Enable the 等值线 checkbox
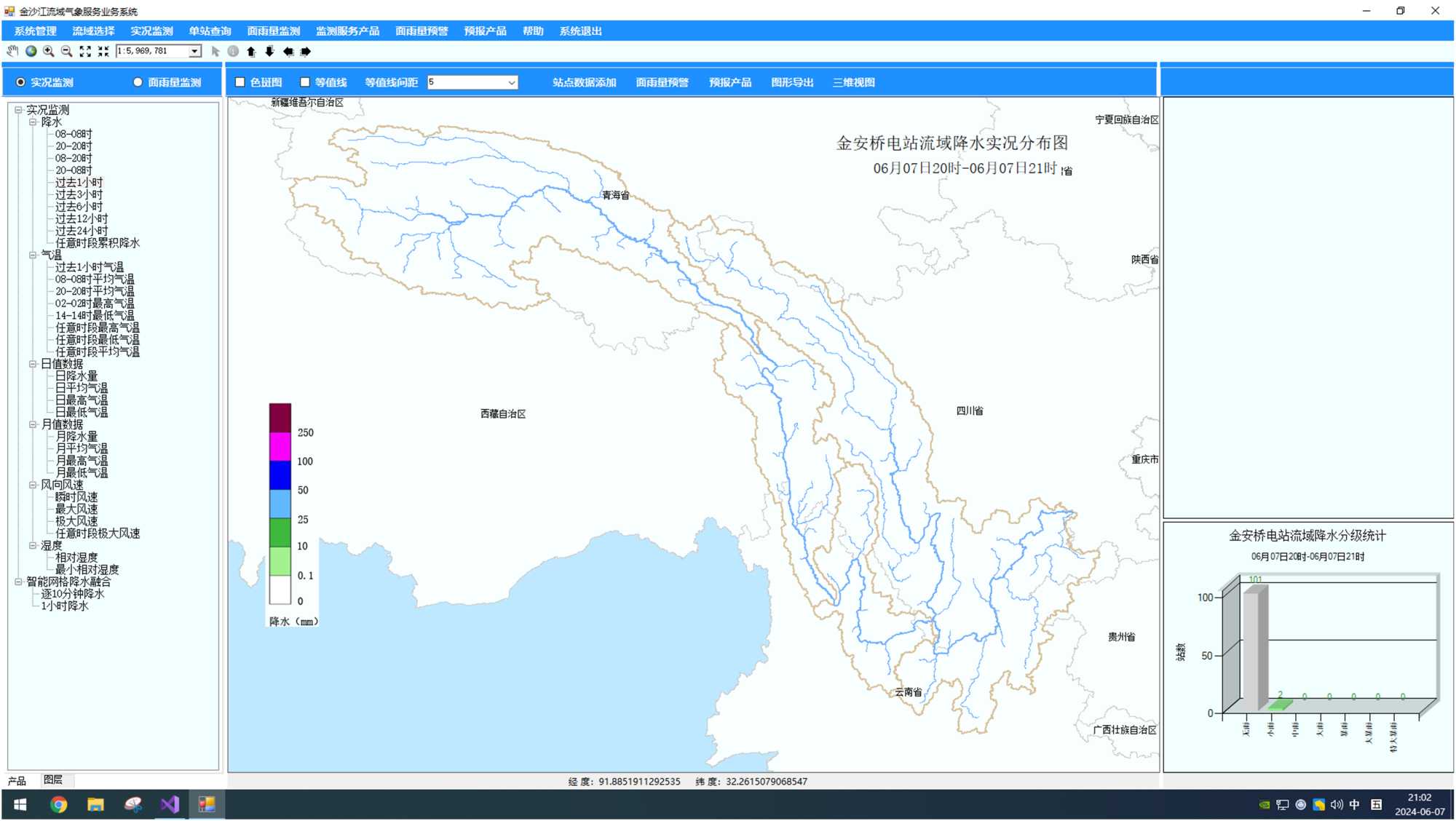Screen dimensions: 1456x821 305,82
